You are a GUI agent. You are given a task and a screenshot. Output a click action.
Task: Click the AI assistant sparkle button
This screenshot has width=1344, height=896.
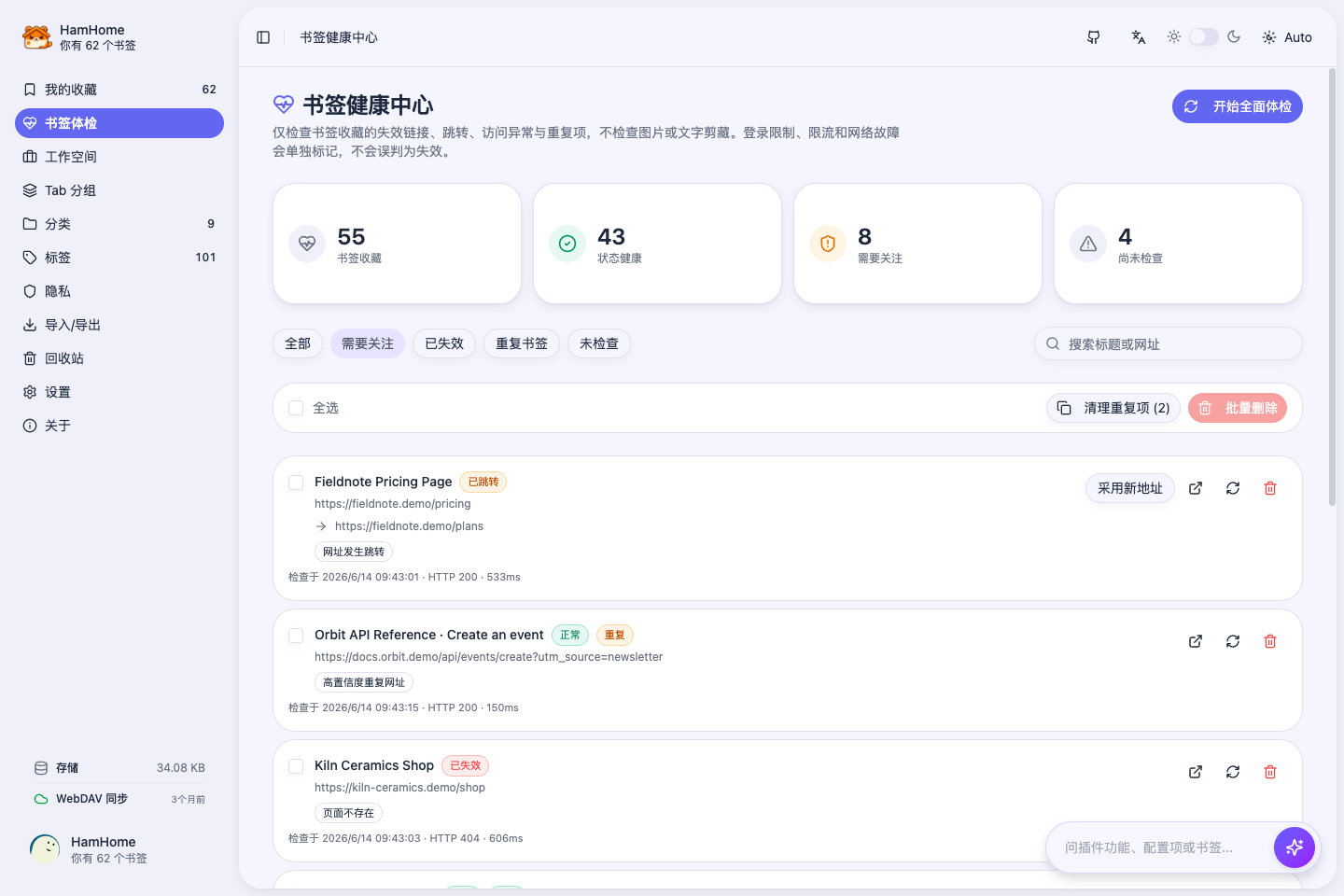coord(1295,847)
